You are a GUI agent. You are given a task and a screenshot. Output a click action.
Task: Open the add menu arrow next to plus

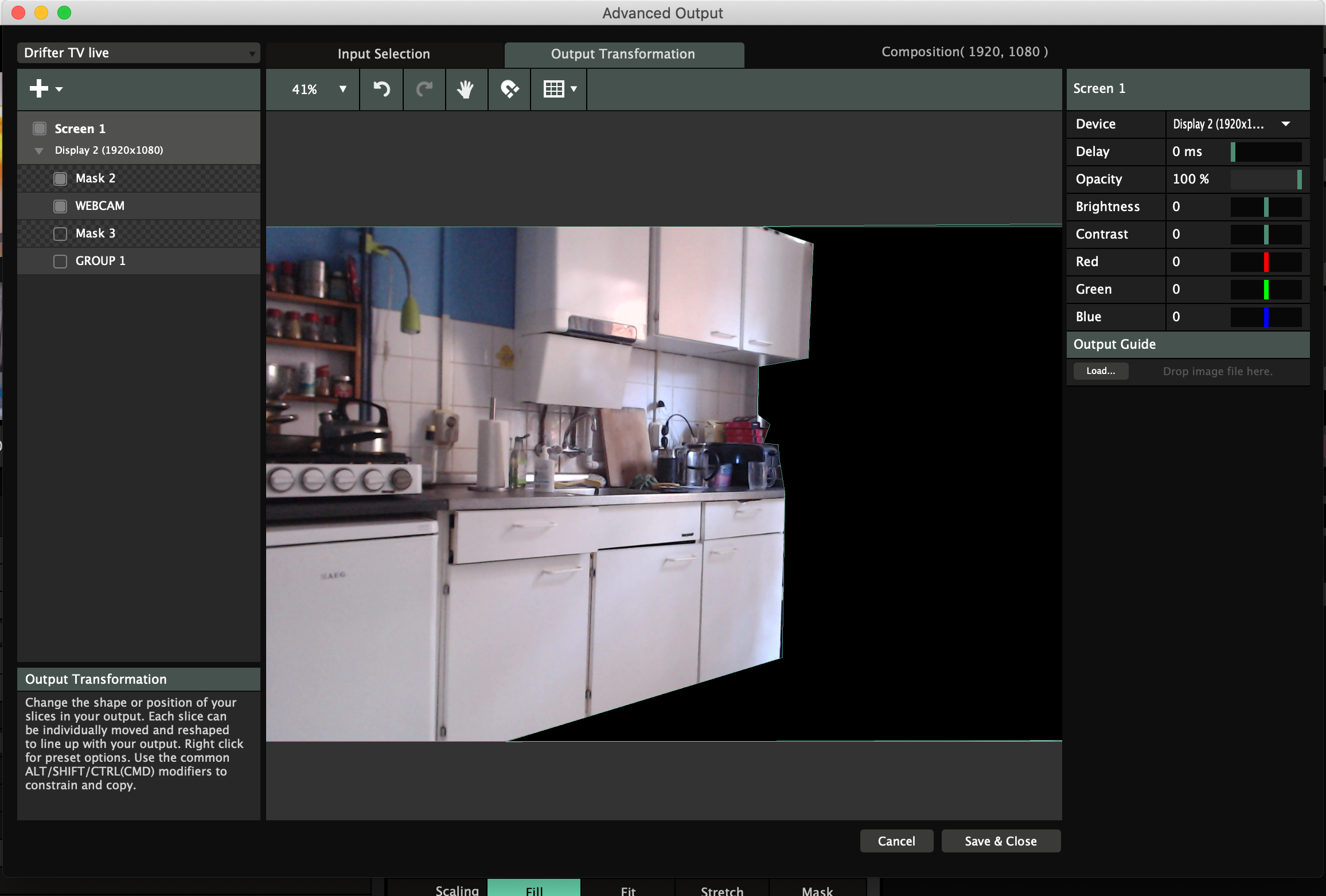(x=59, y=89)
